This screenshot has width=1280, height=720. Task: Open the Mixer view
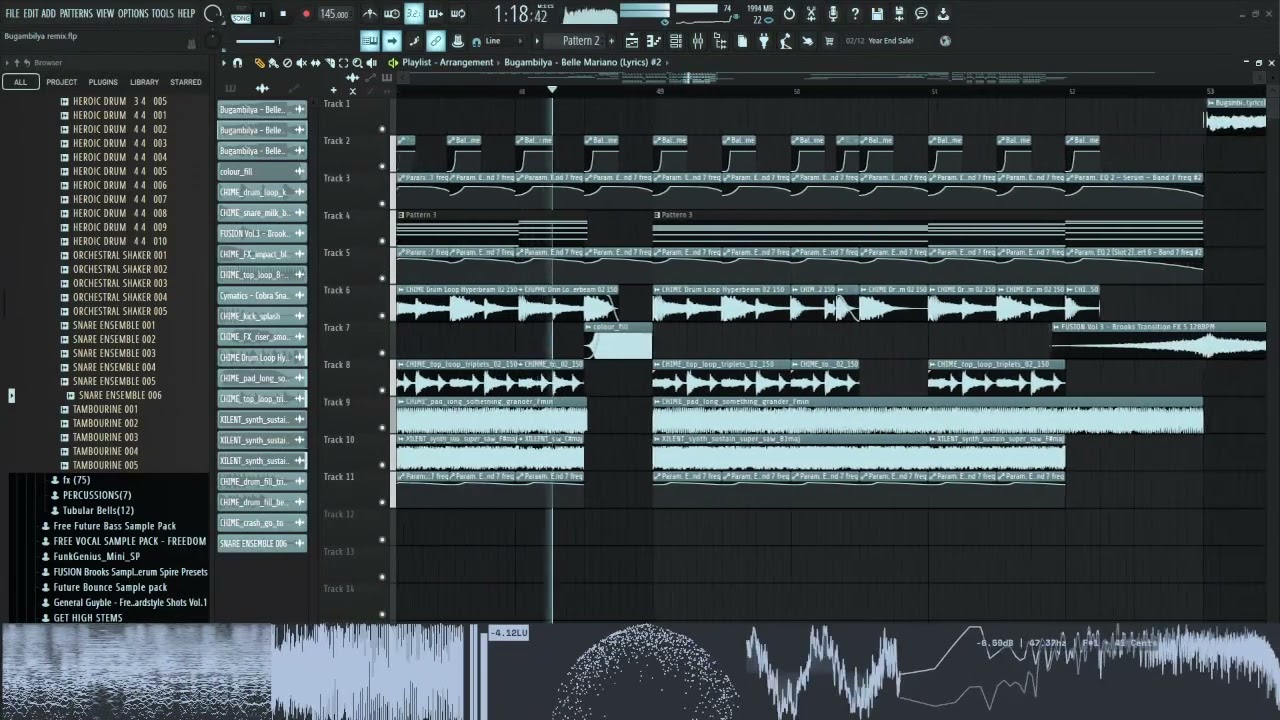[x=698, y=41]
